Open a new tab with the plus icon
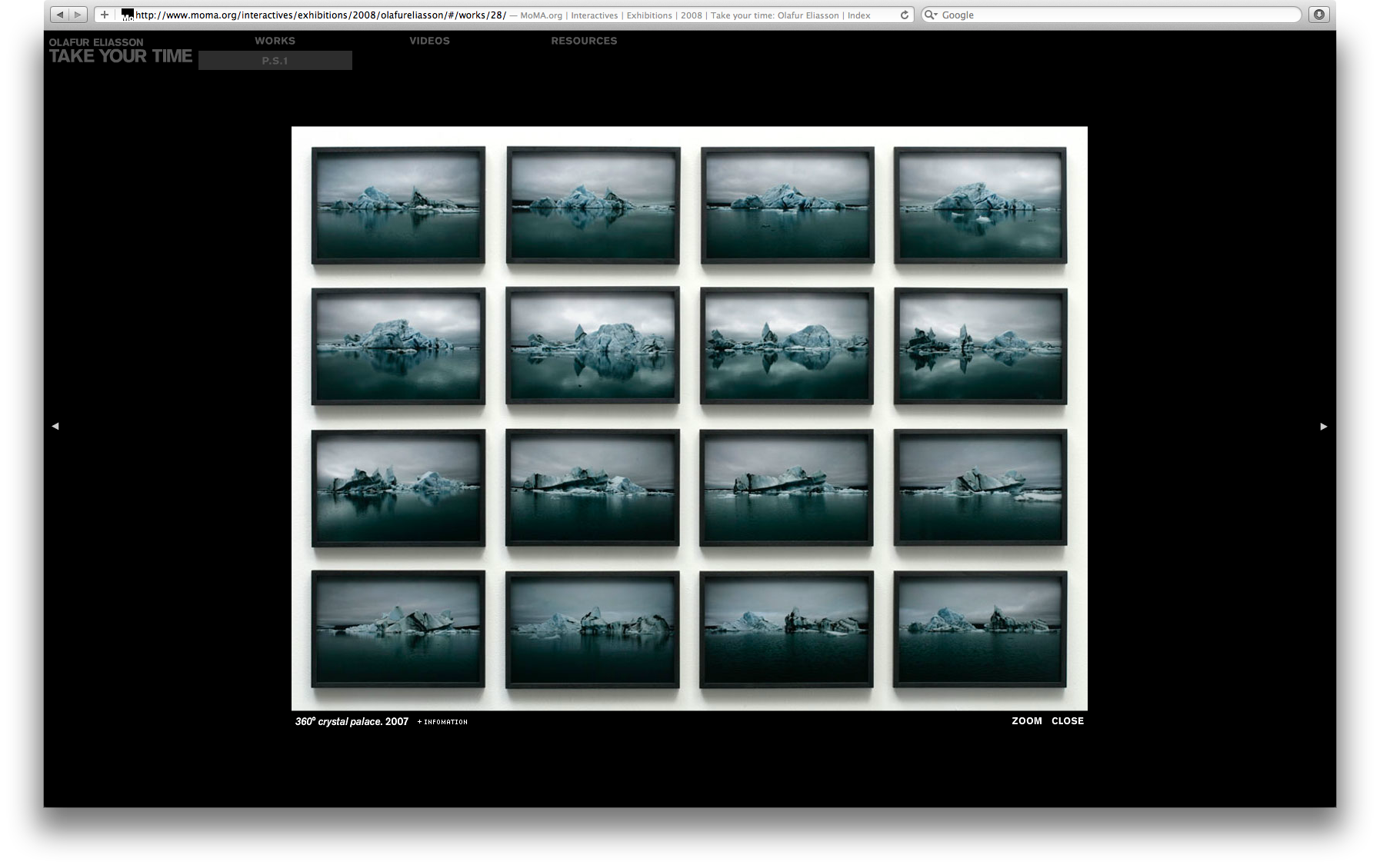1380x868 pixels. click(x=104, y=14)
